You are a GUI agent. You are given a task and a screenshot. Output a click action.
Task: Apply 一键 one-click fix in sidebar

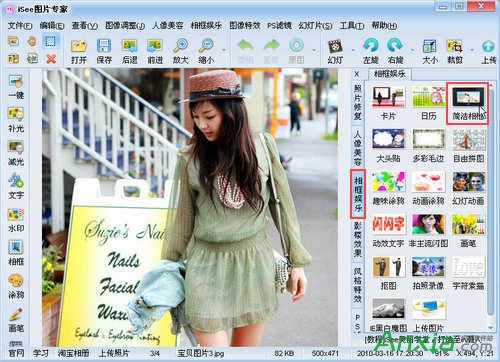coord(16,87)
